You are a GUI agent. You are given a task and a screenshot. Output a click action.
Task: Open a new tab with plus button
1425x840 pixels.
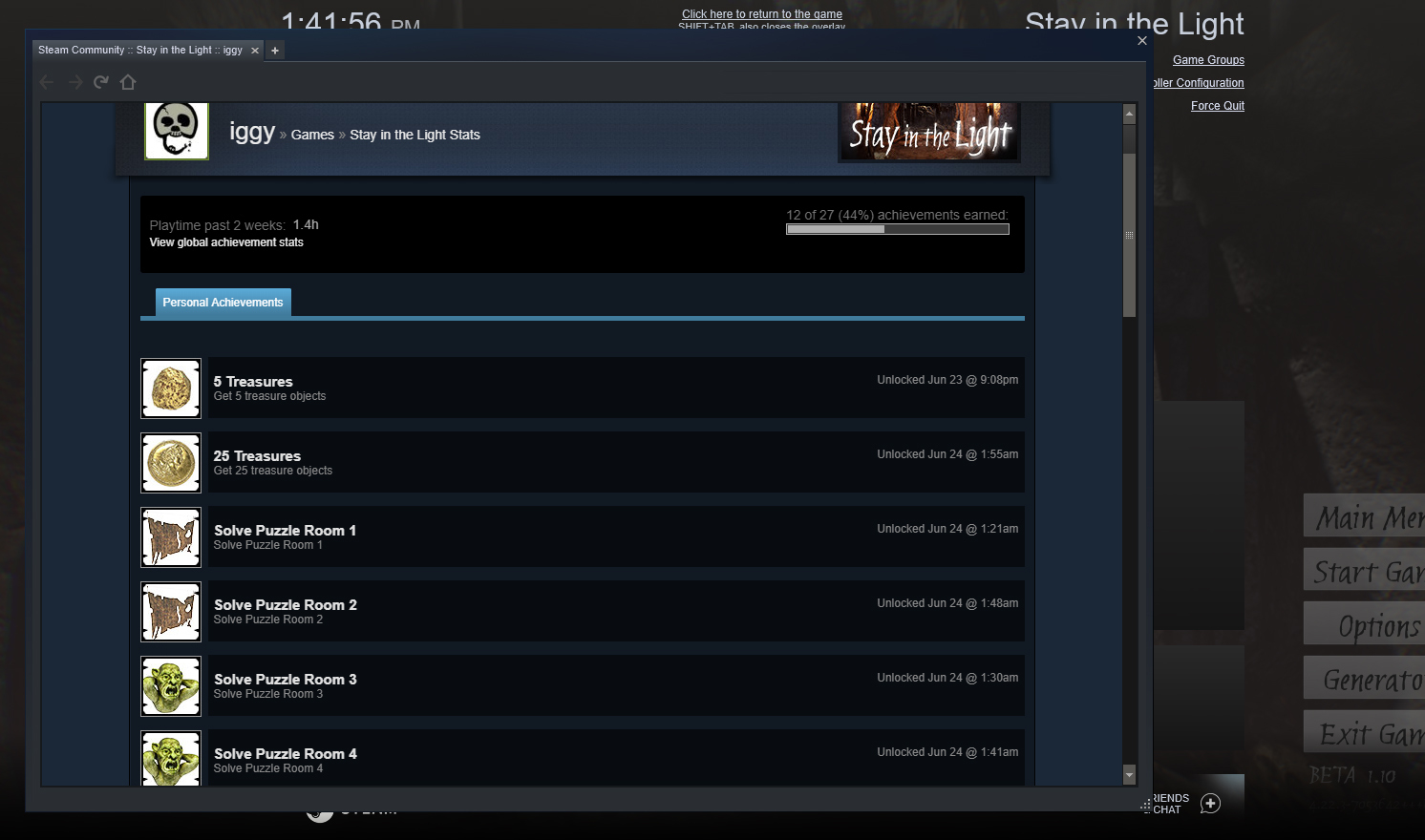(275, 51)
